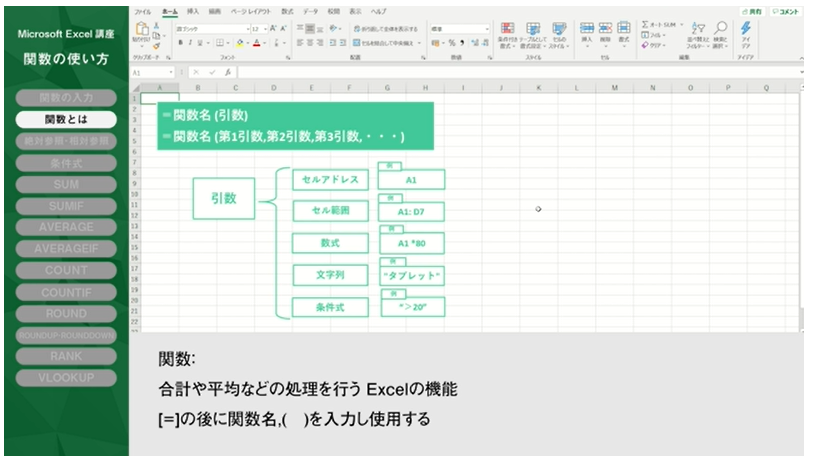Open the Clear eraser dropdown

pos(654,45)
